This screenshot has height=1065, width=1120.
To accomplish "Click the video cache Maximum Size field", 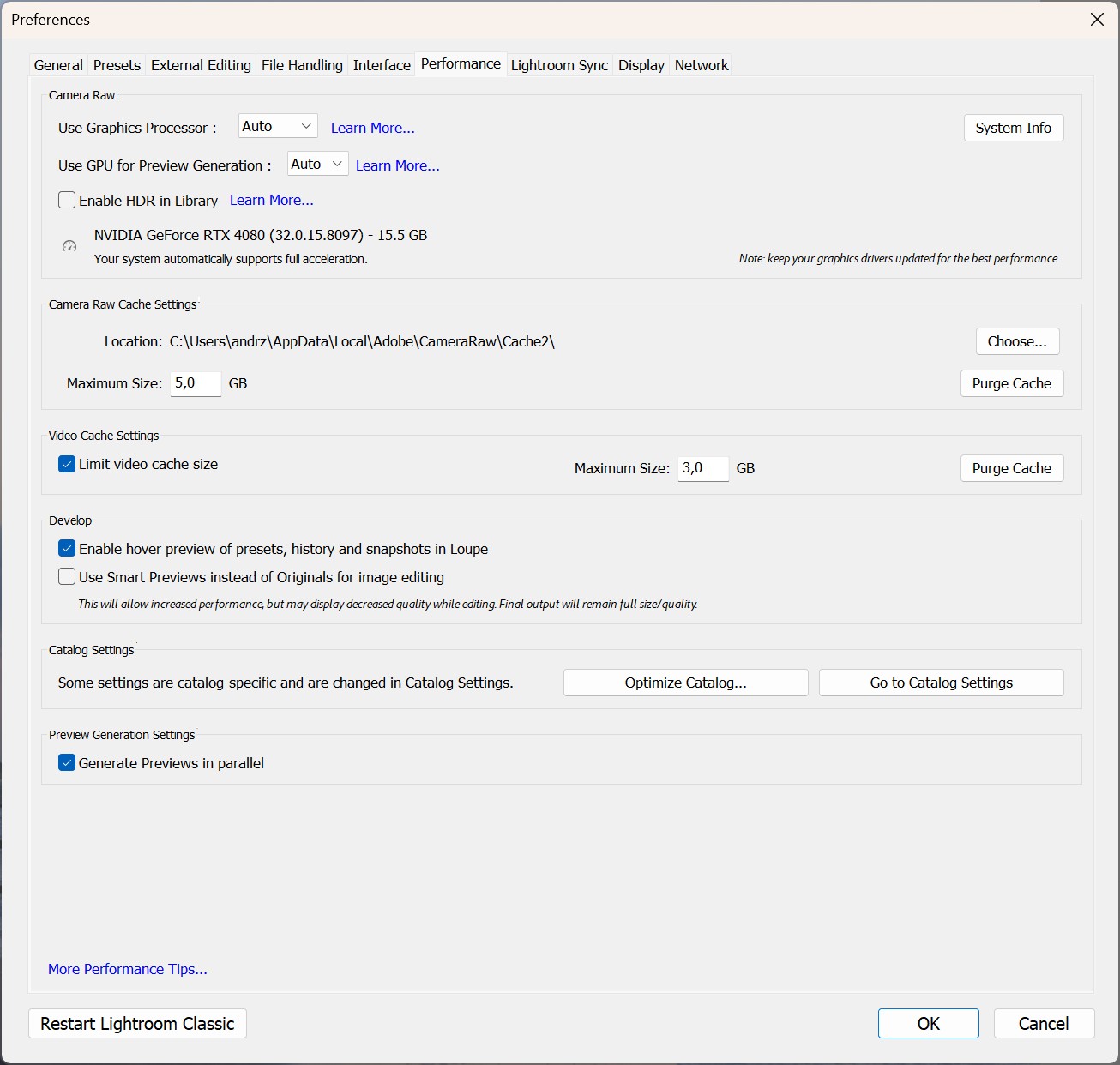I will point(702,468).
